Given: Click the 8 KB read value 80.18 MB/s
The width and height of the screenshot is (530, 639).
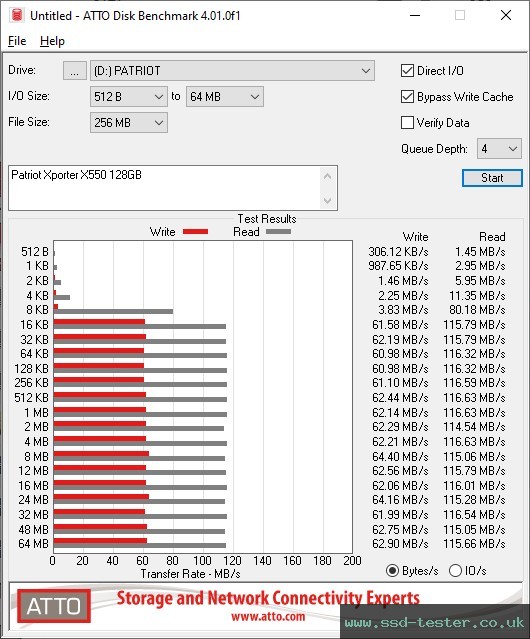Looking at the screenshot, I should [477, 310].
